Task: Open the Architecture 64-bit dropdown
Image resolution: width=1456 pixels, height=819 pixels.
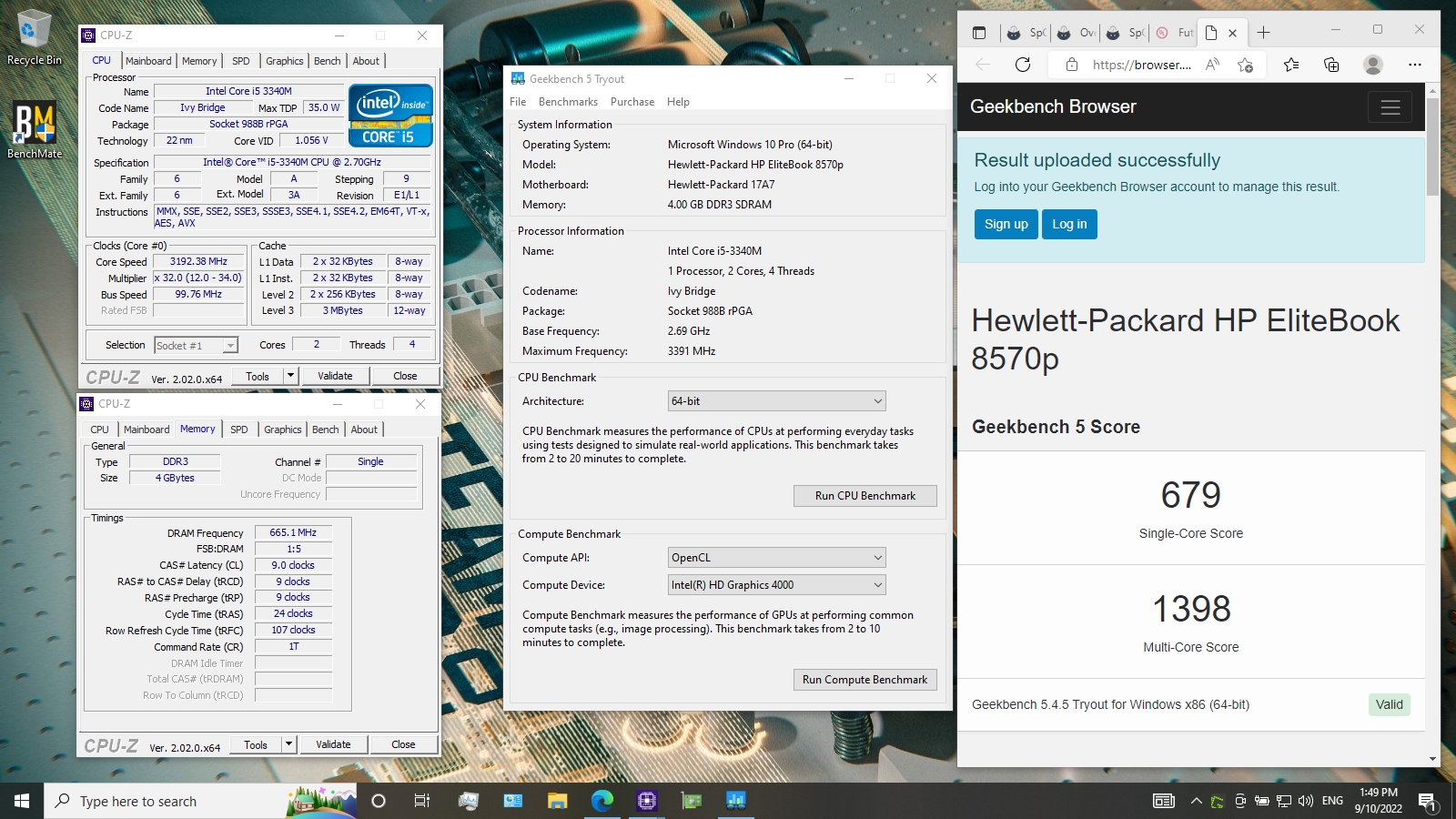Action: tap(776, 401)
